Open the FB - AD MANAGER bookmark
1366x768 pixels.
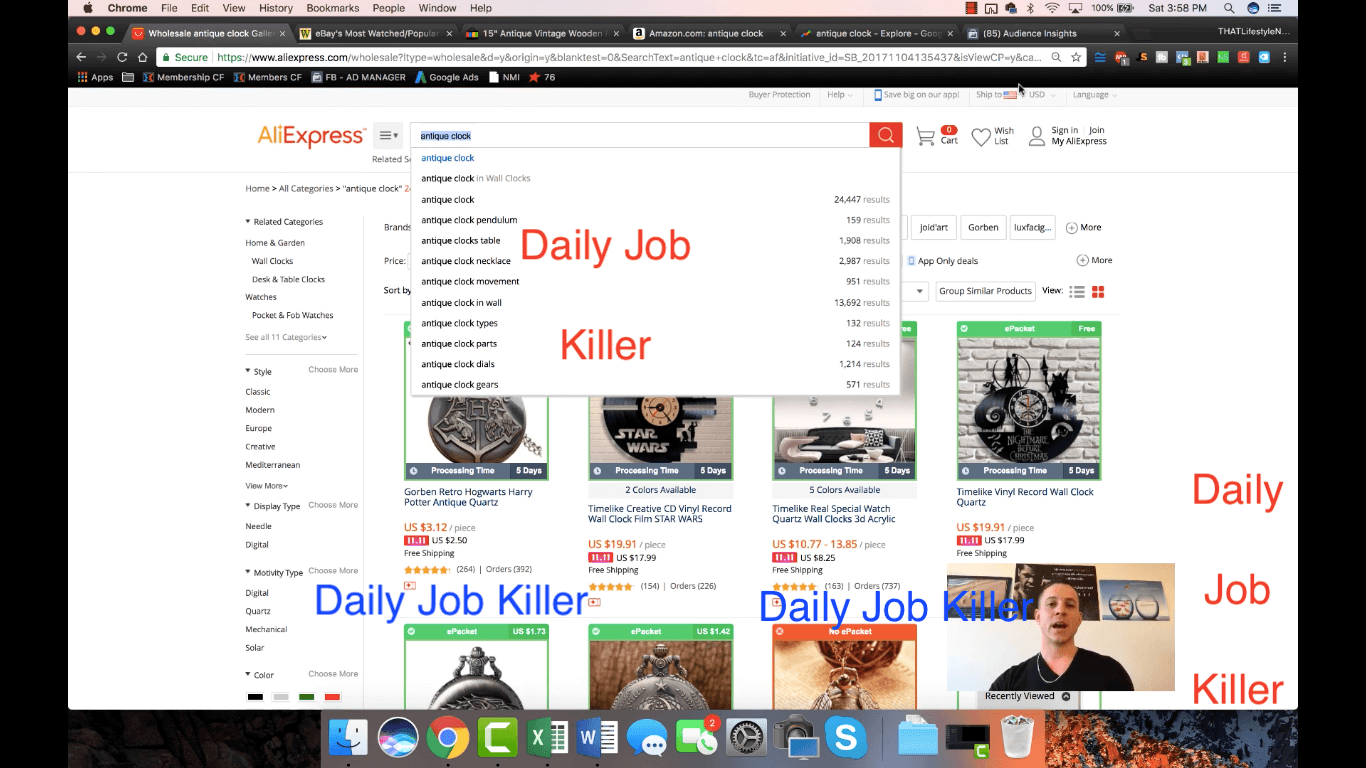point(358,77)
